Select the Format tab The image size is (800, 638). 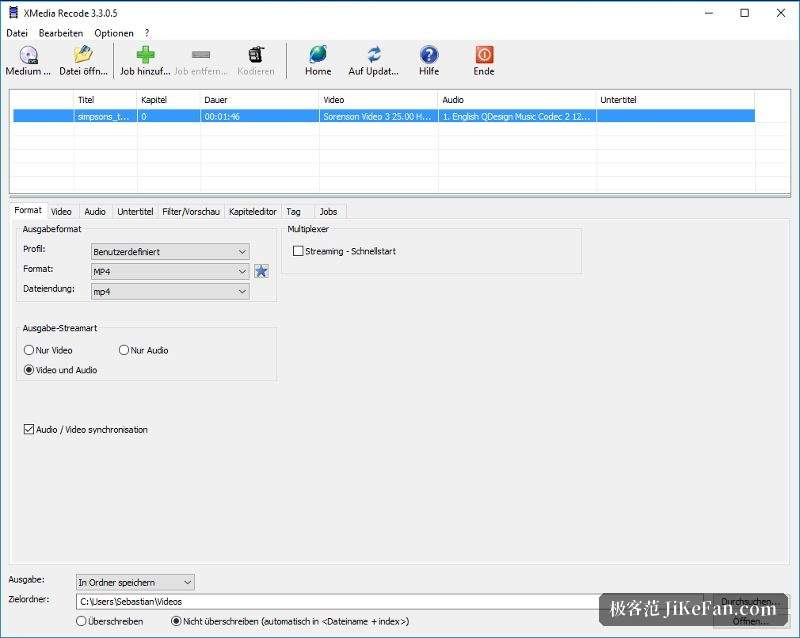(x=28, y=210)
